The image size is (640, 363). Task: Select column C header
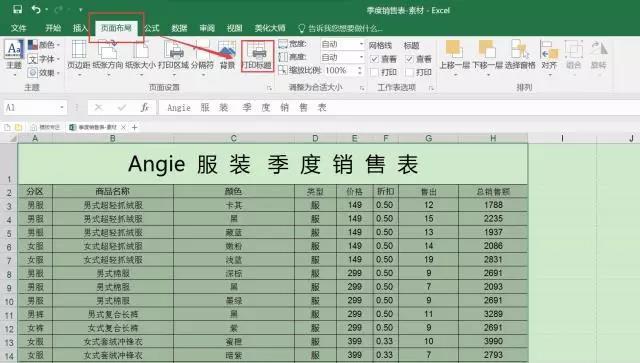[x=233, y=138]
